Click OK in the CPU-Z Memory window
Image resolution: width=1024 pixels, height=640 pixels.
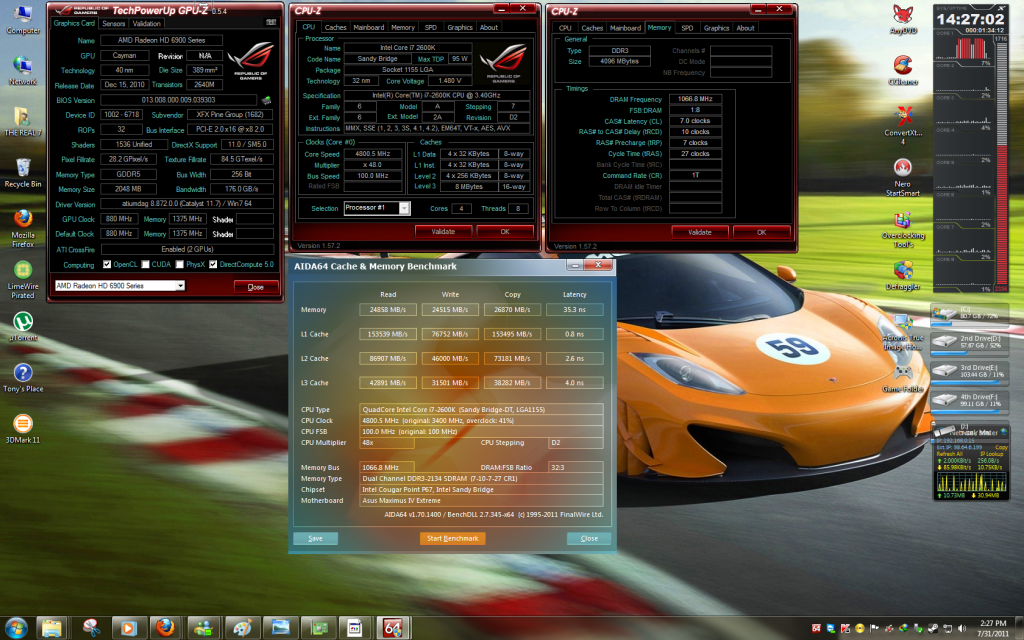click(761, 232)
